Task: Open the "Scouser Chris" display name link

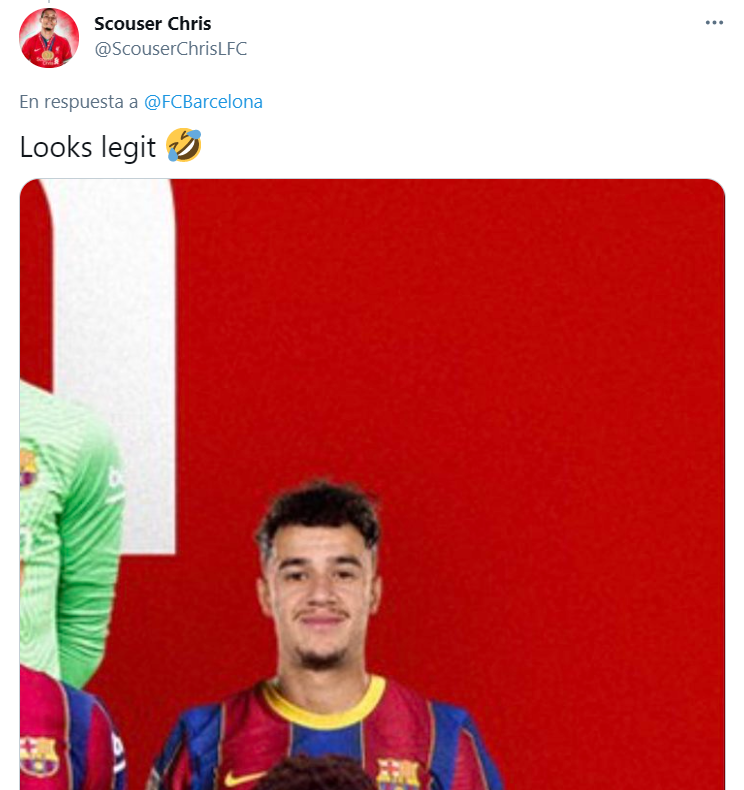Action: (153, 23)
